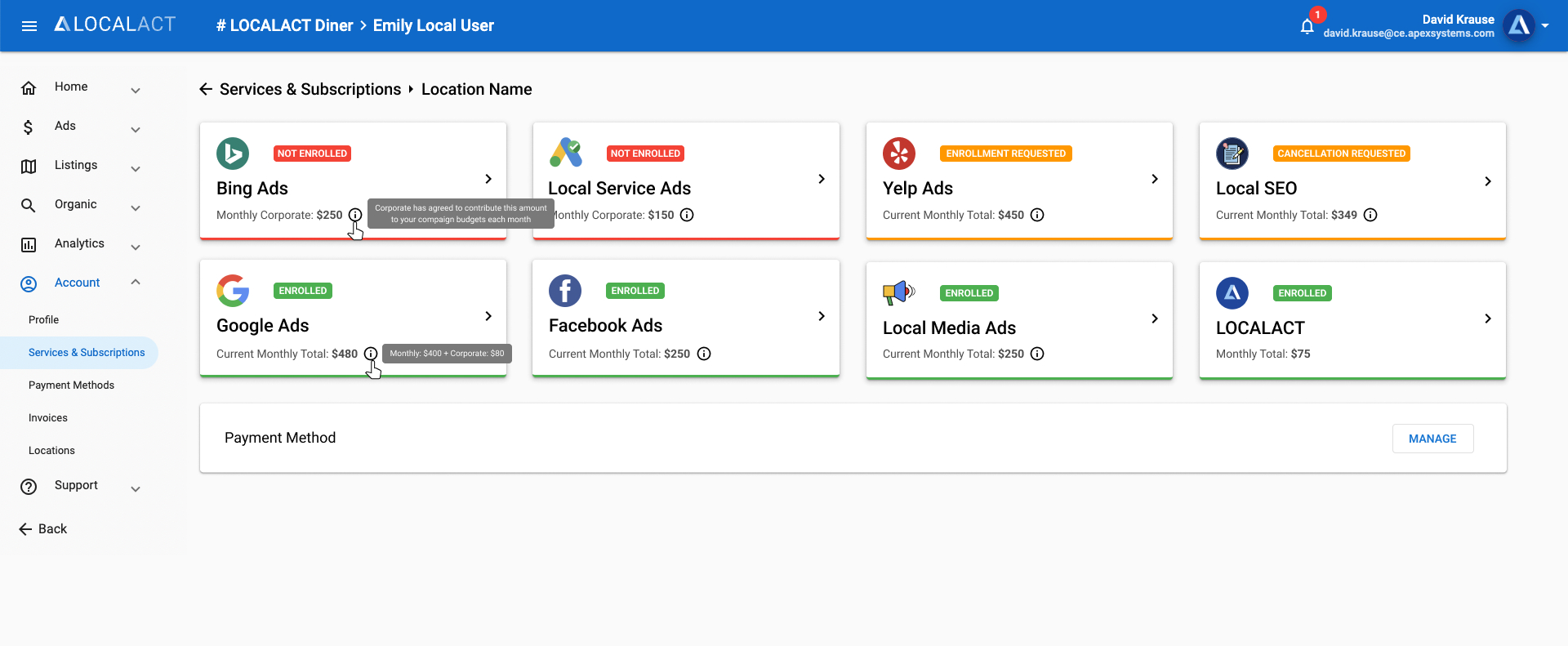
Task: Click the Account person icon
Action: tap(29, 283)
